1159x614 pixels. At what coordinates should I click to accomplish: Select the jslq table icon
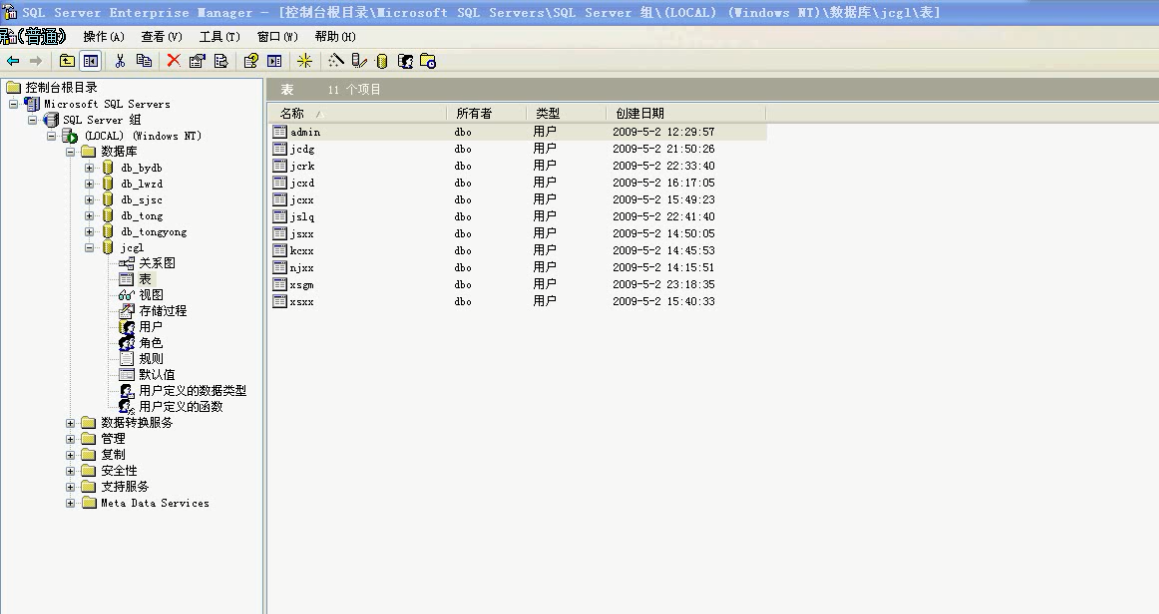(x=279, y=216)
